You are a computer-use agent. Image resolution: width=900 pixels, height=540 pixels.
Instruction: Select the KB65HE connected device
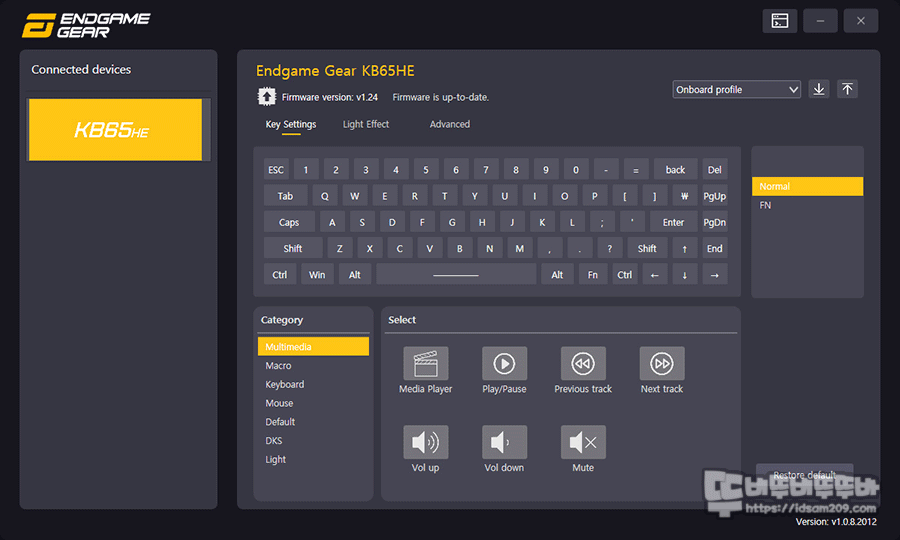point(115,130)
